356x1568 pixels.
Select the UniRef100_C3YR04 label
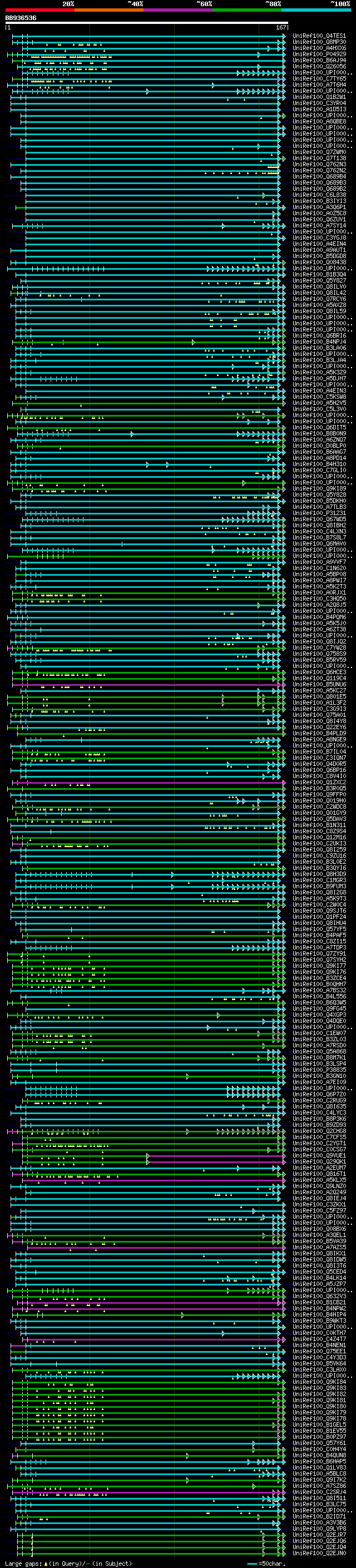click(319, 103)
